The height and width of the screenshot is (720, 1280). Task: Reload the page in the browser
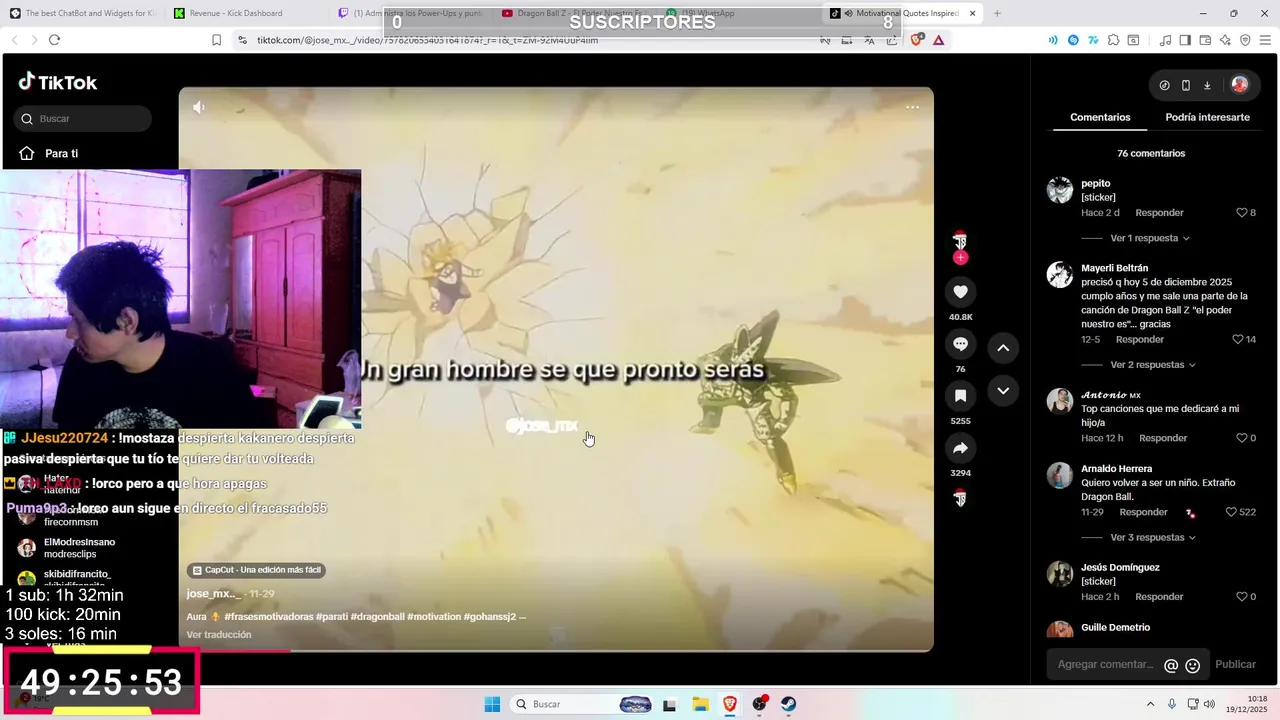(54, 40)
